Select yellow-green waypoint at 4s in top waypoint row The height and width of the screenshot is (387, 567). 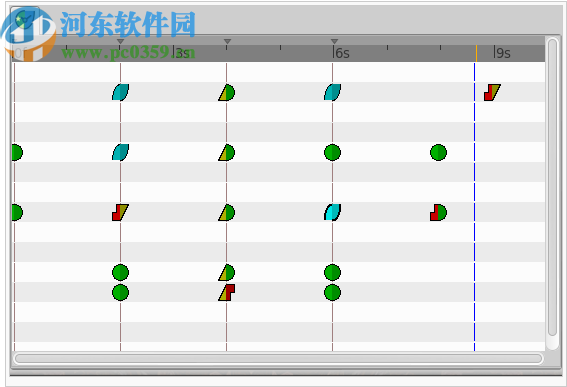(226, 92)
